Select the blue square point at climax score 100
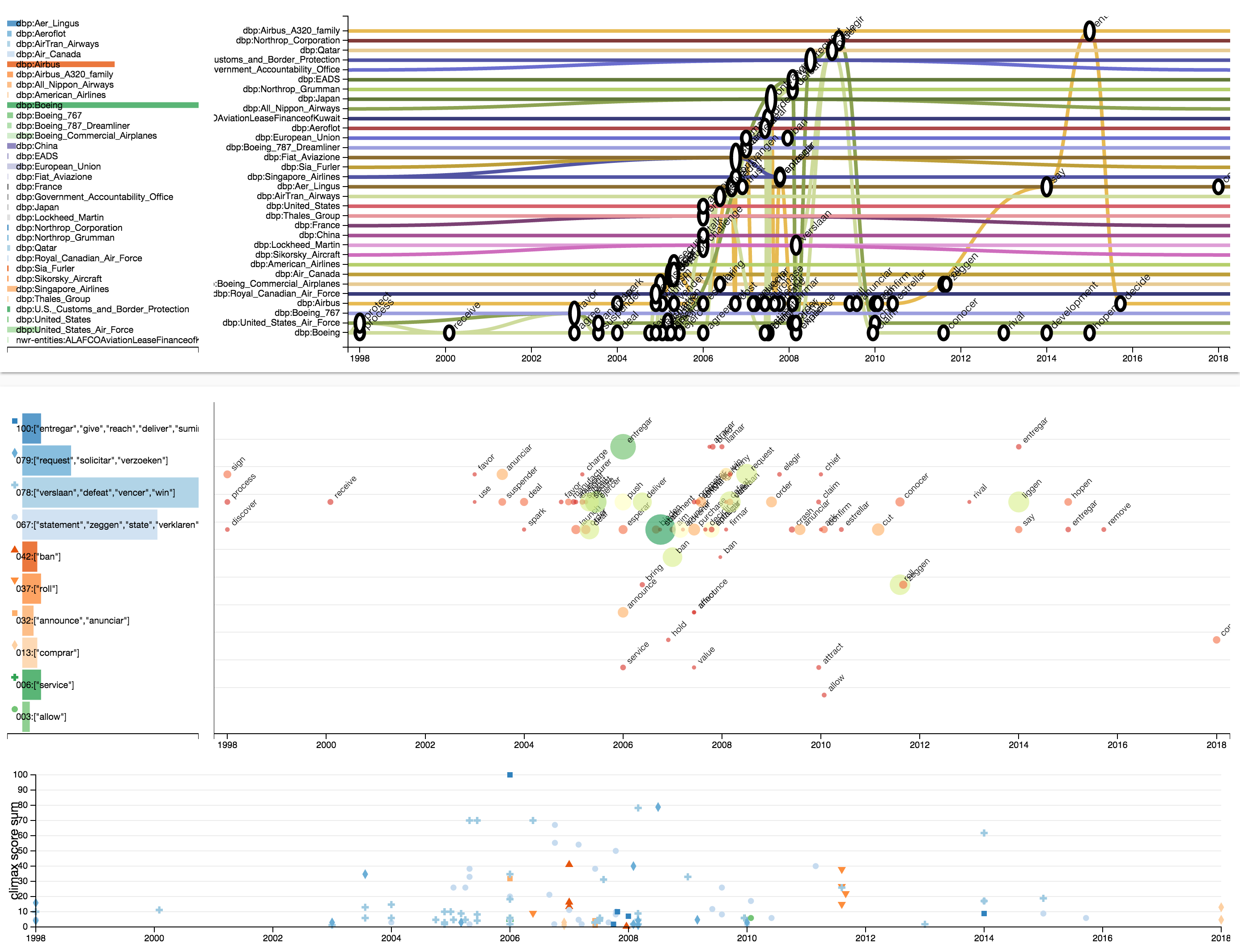The image size is (1240, 952). (510, 775)
